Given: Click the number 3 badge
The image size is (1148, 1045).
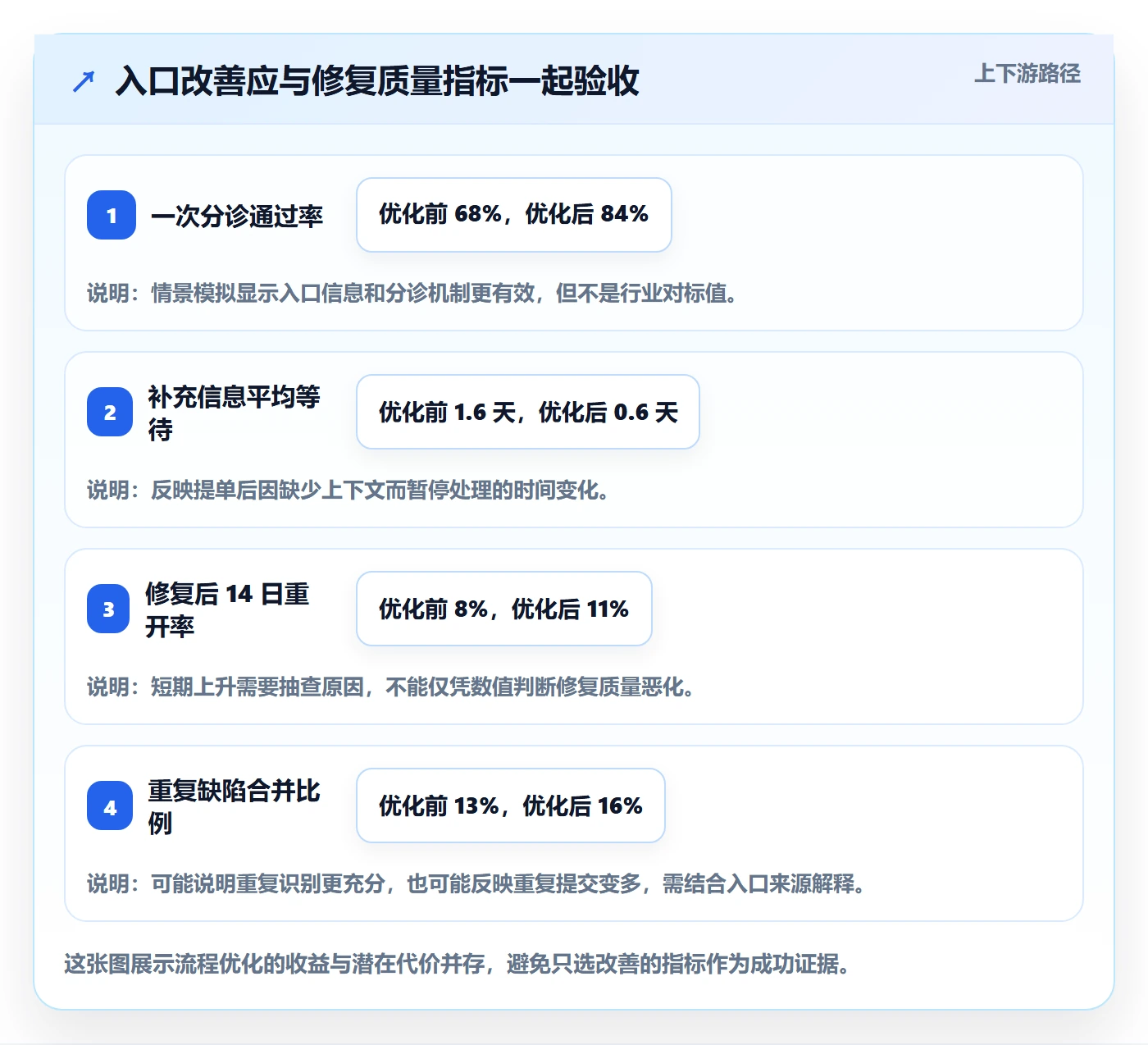Looking at the screenshot, I should click(108, 609).
